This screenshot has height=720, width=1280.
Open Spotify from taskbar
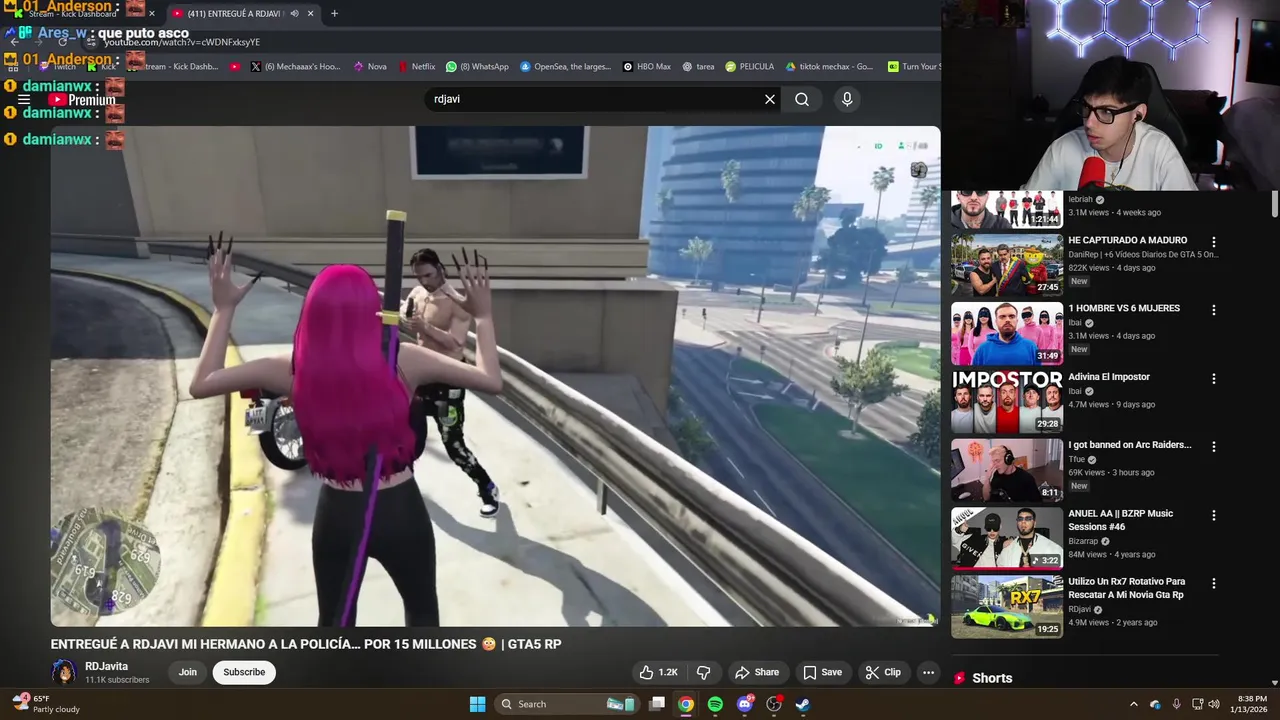pos(715,704)
